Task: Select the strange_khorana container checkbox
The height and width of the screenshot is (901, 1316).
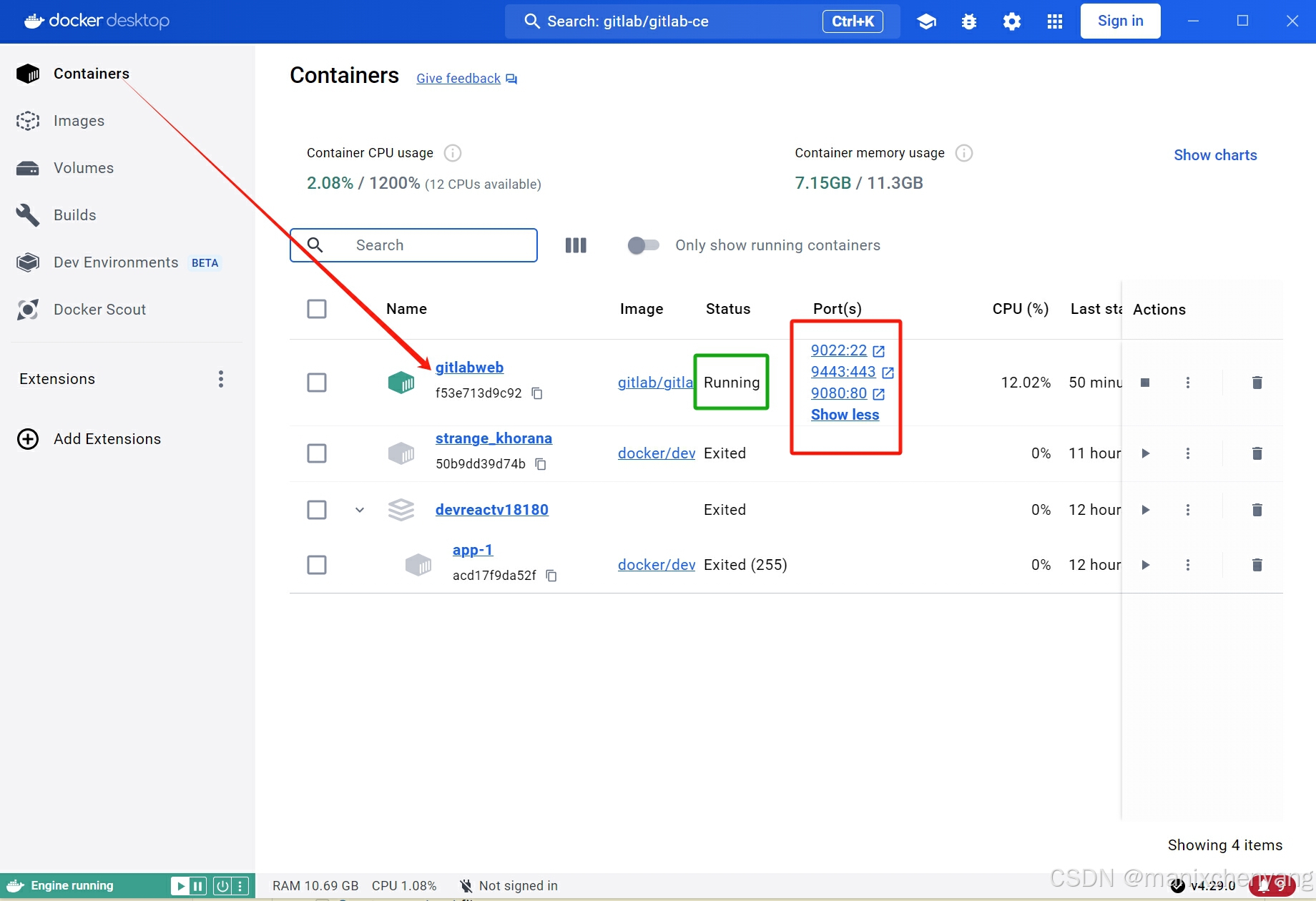Action: point(317,453)
